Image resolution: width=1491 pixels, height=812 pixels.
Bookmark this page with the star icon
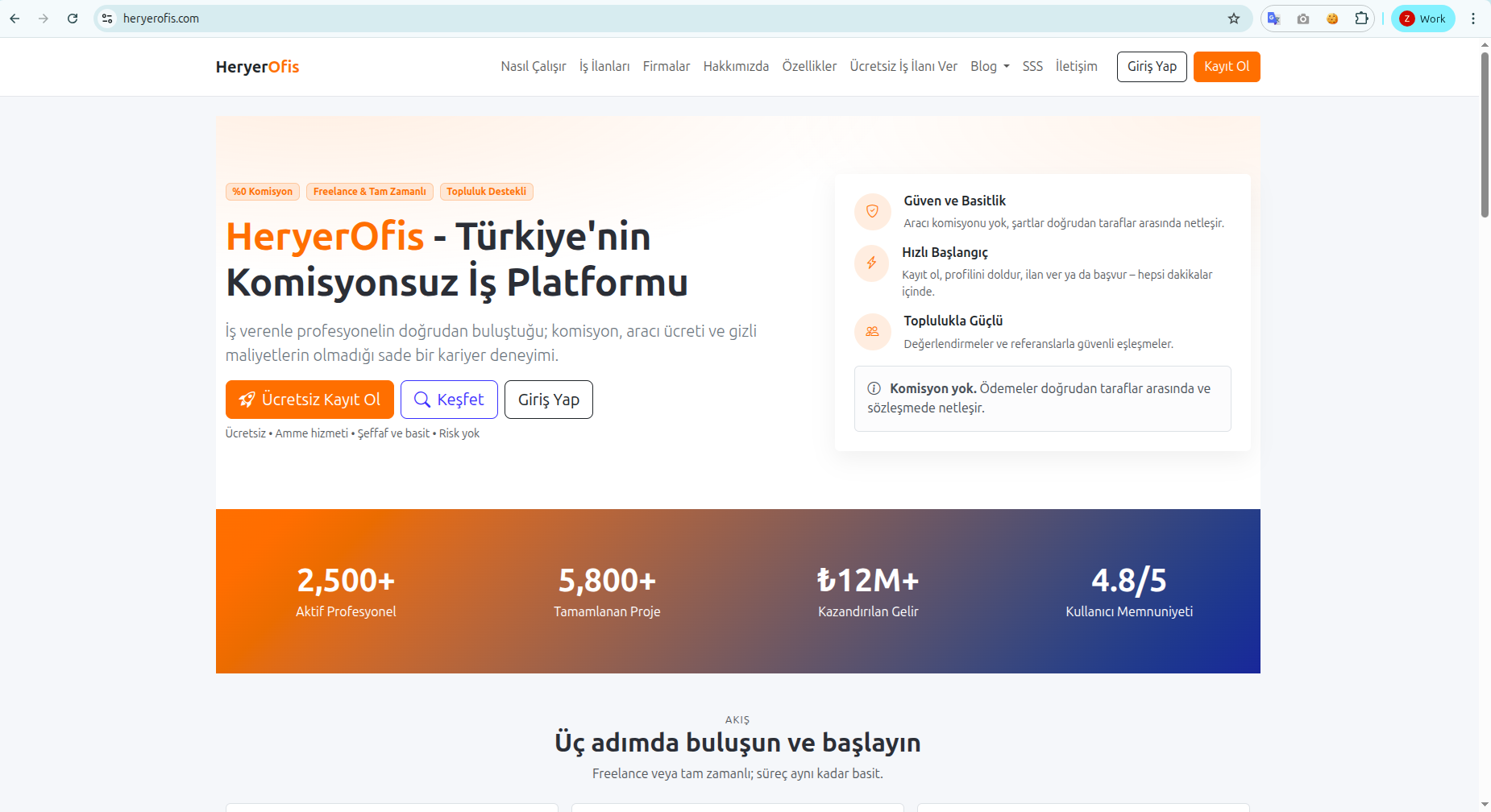[1233, 19]
